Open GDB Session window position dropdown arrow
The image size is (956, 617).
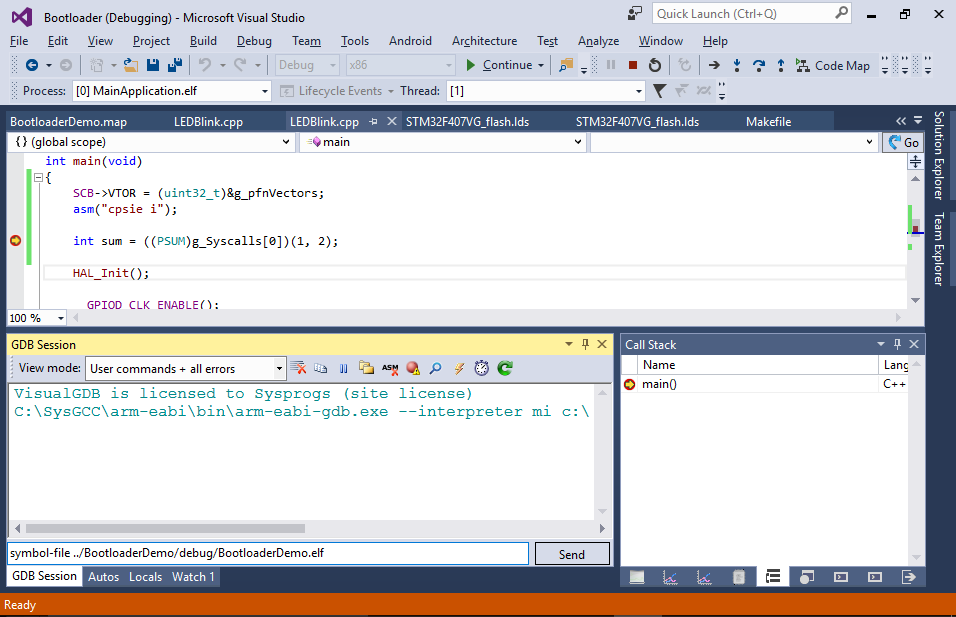click(x=569, y=344)
